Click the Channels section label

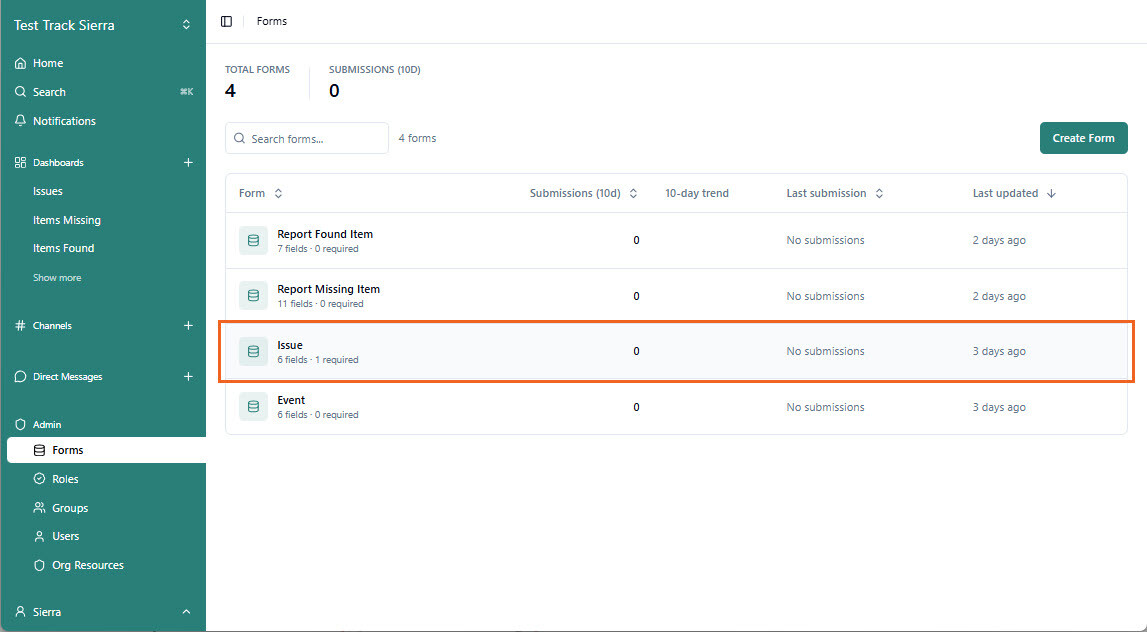pyautogui.click(x=52, y=326)
